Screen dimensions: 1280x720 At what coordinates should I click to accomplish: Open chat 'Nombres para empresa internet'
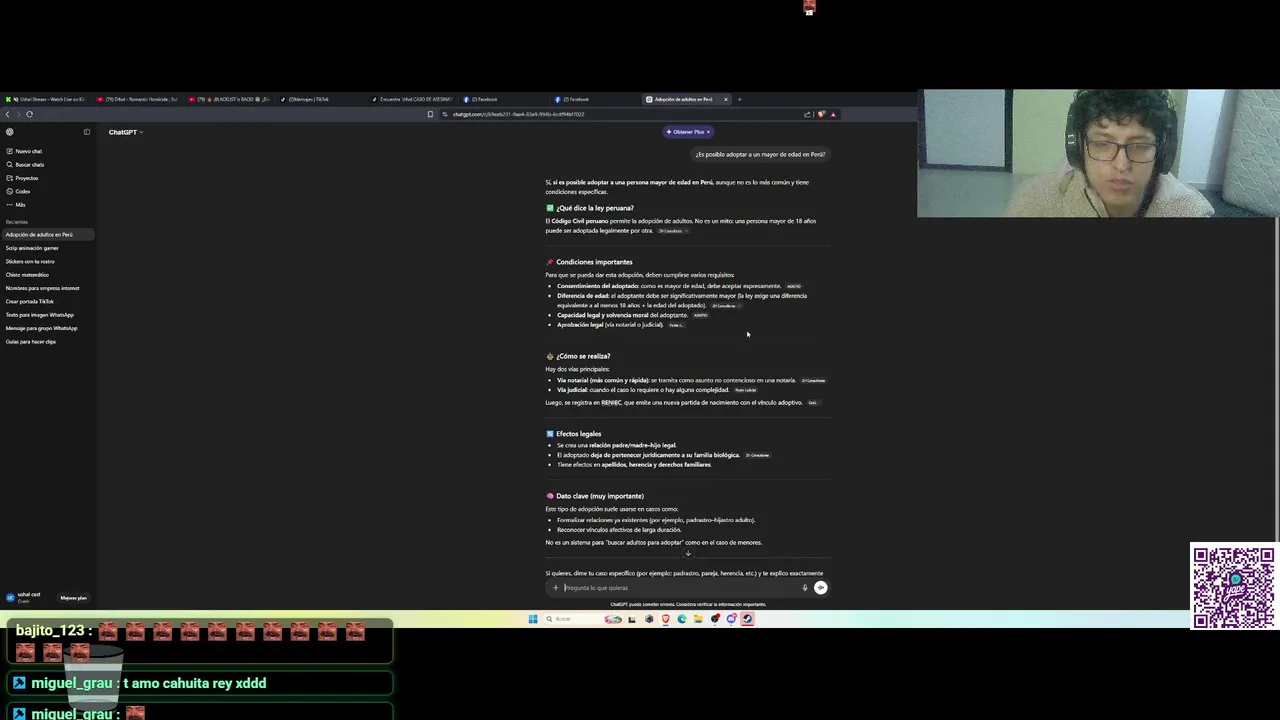tap(47, 288)
